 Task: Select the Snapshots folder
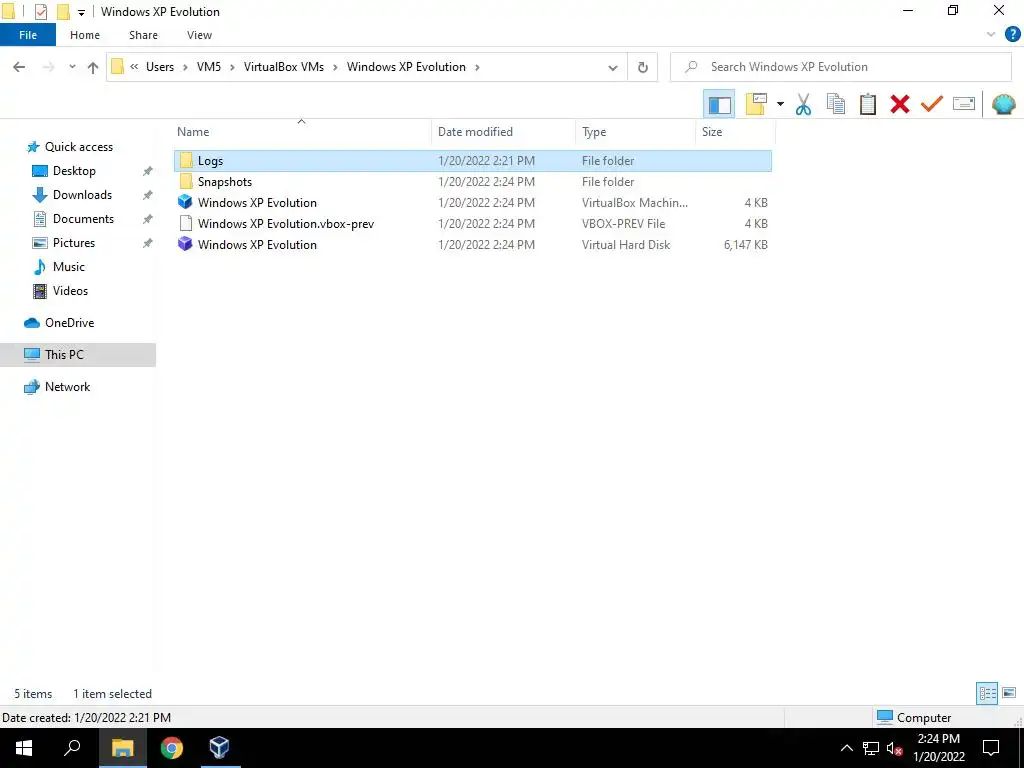tap(473, 182)
